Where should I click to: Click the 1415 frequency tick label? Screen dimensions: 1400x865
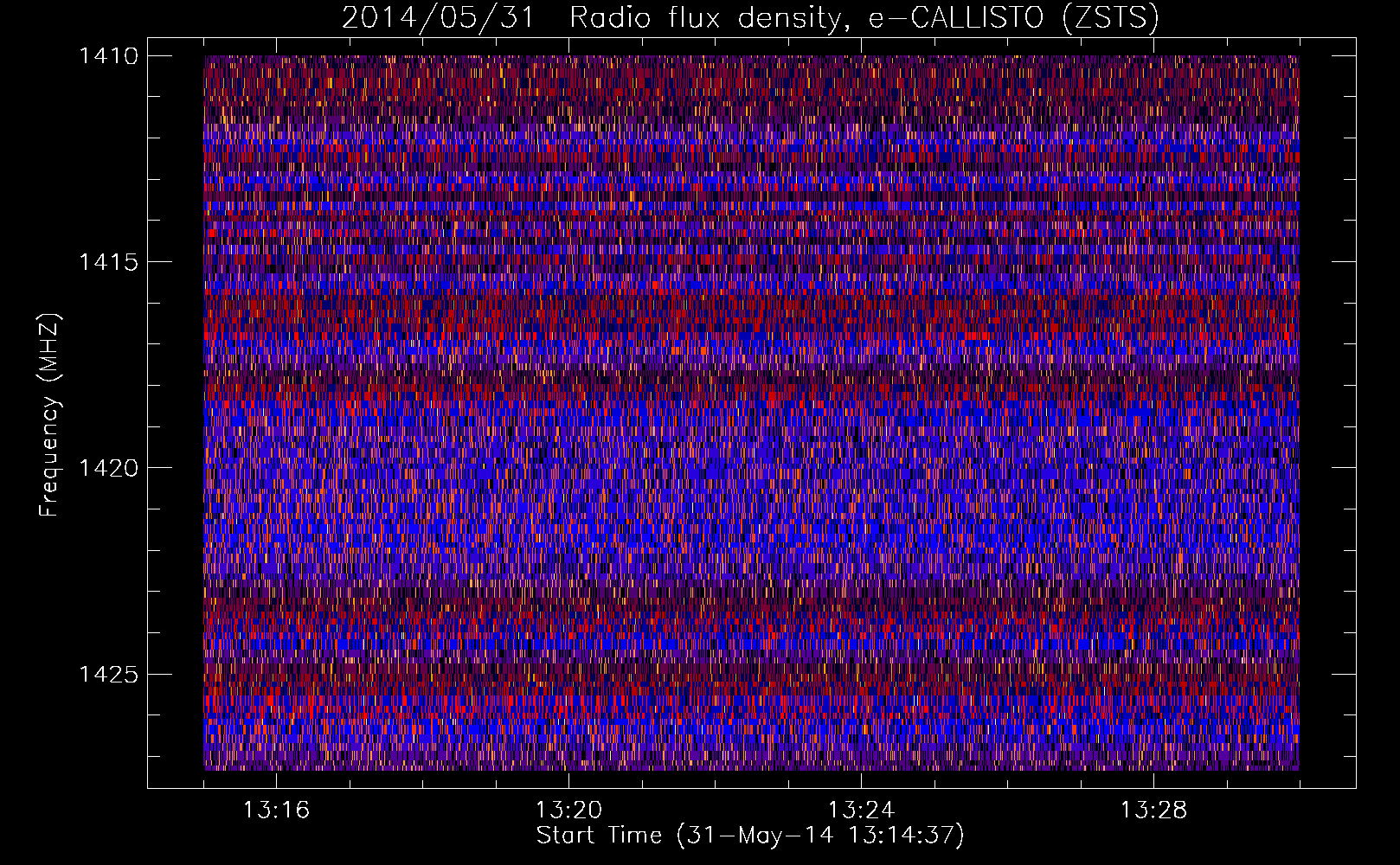point(108,262)
